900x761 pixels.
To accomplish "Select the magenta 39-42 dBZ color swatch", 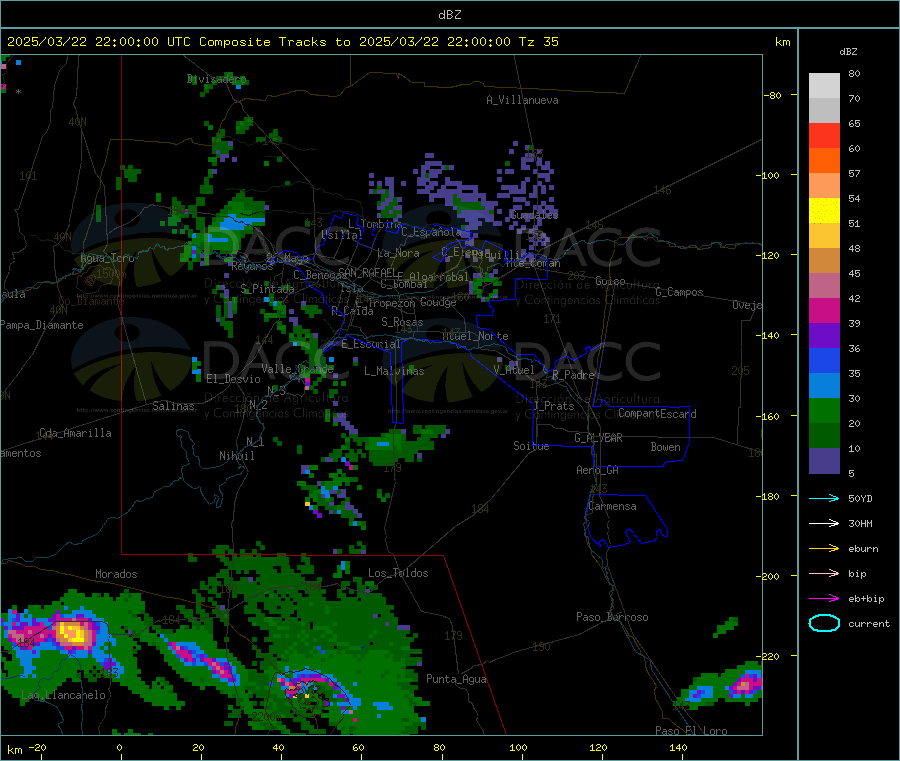I will 824,310.
